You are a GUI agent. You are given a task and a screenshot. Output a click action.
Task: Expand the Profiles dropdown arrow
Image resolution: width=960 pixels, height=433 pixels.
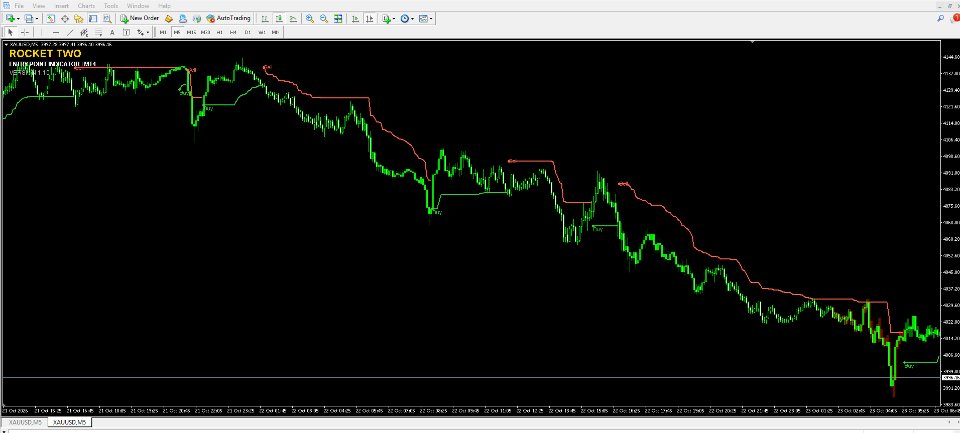[x=37, y=18]
